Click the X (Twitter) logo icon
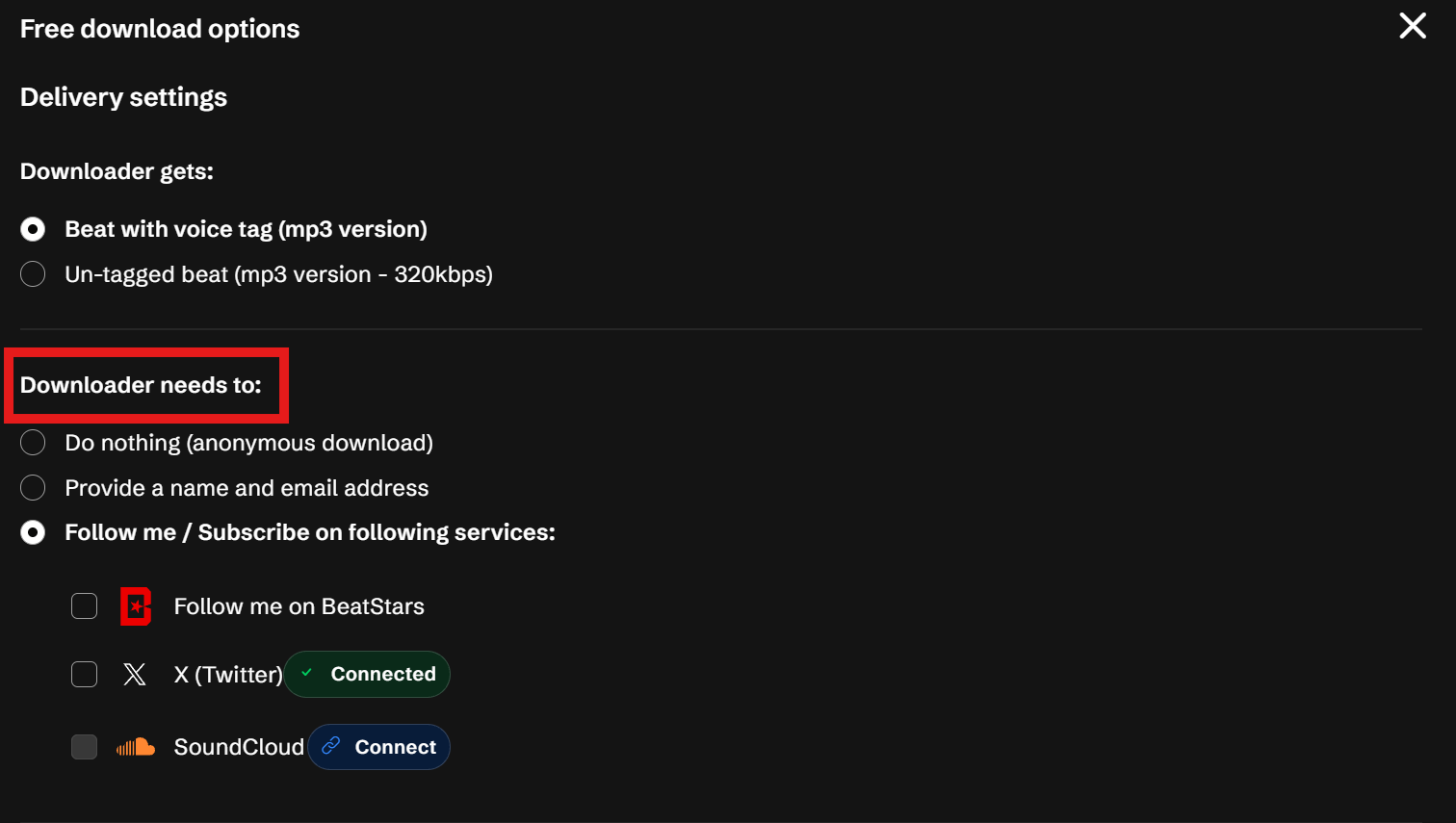This screenshot has height=823, width=1456. tap(135, 675)
